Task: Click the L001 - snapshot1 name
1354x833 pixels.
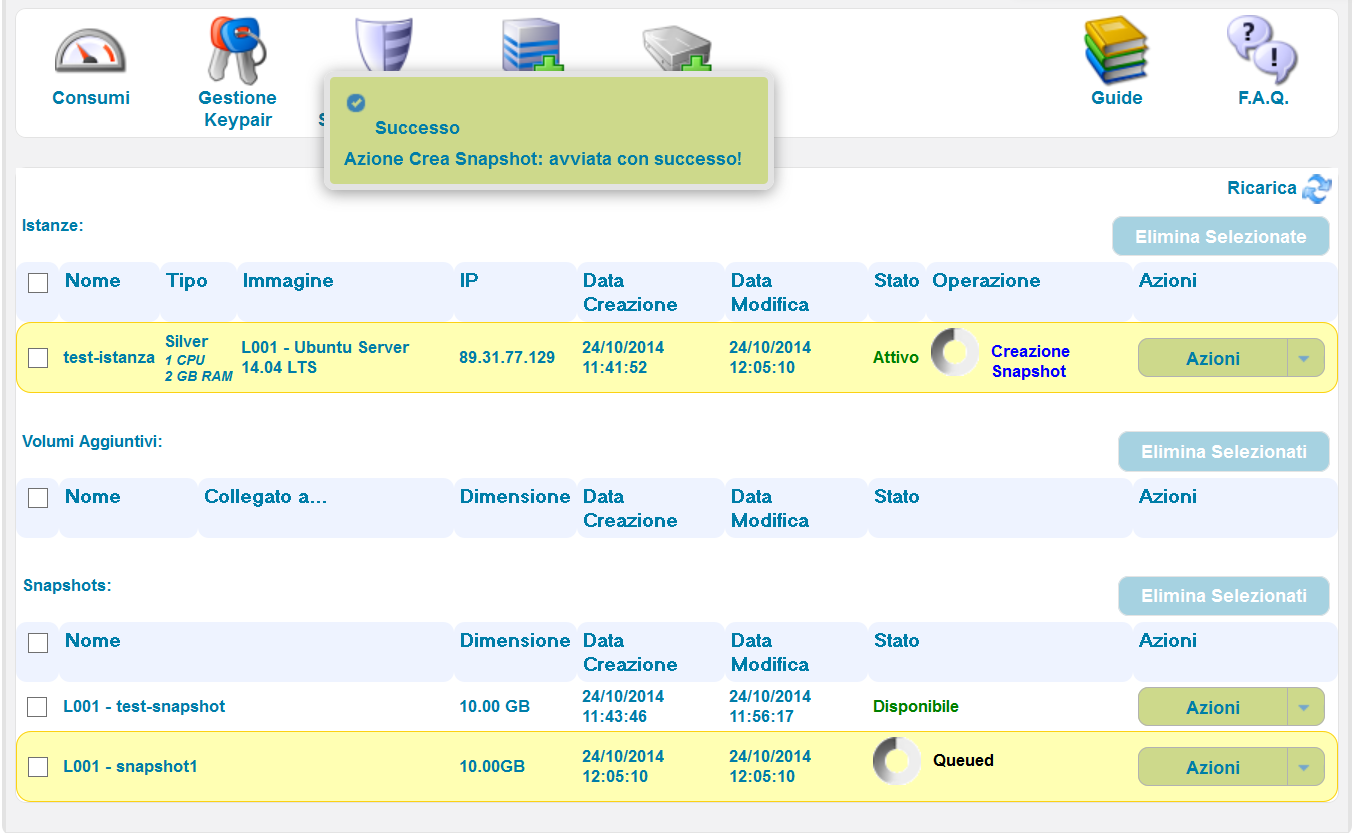Action: 130,766
